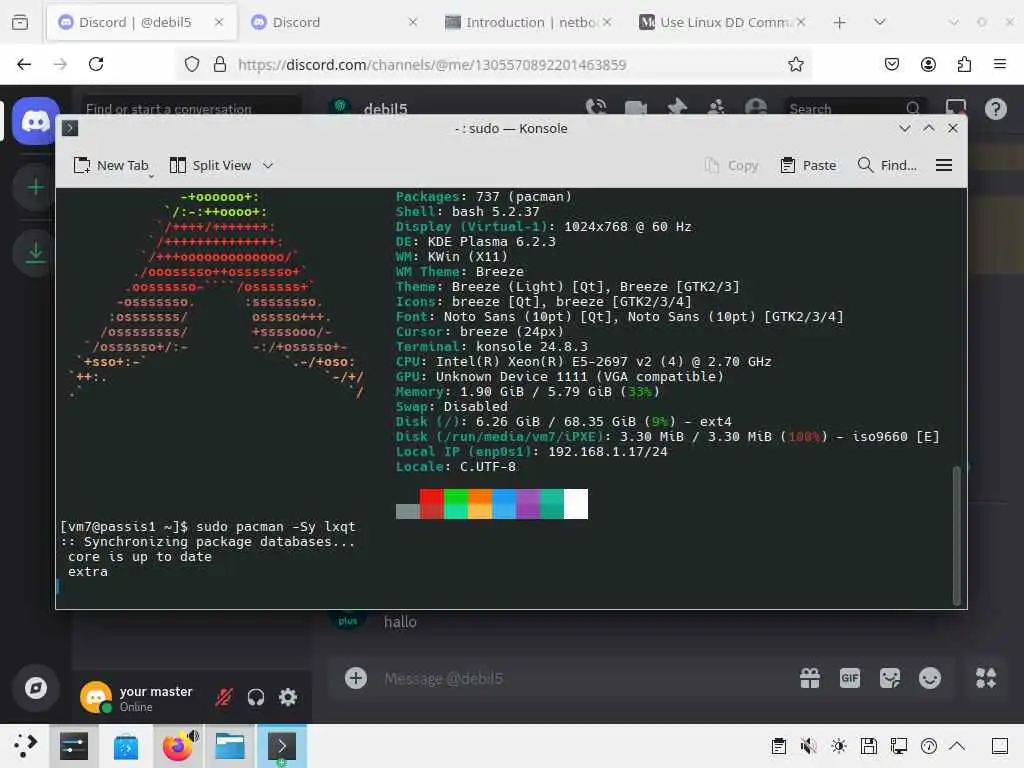Click site shield tracking protection icon
Screen dimensions: 1024x768
(191, 64)
